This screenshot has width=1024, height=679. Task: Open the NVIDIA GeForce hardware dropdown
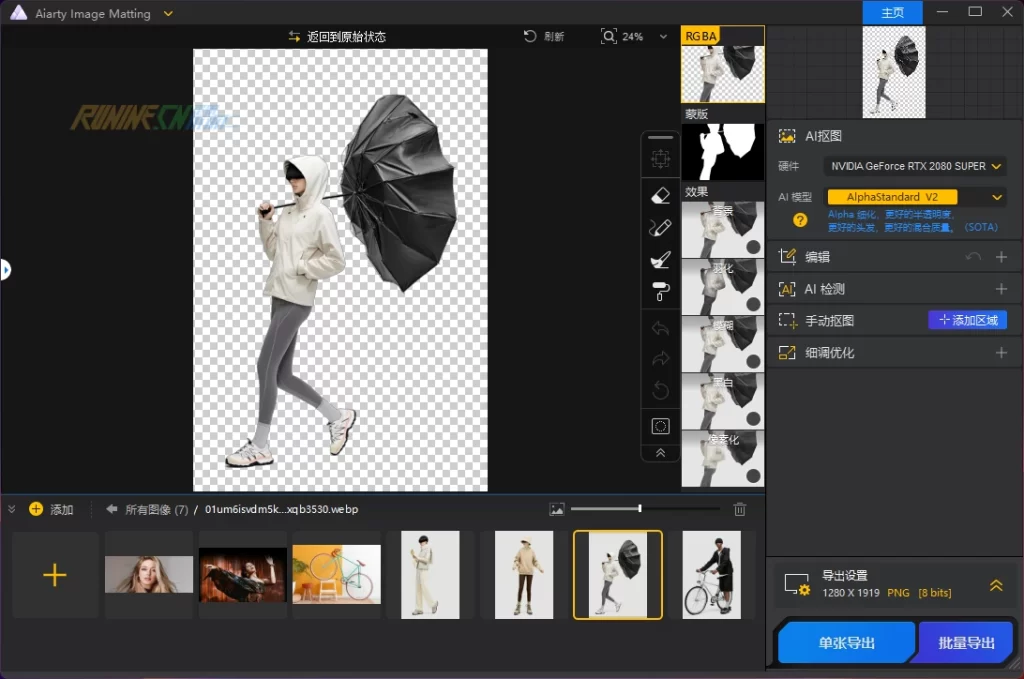click(915, 166)
